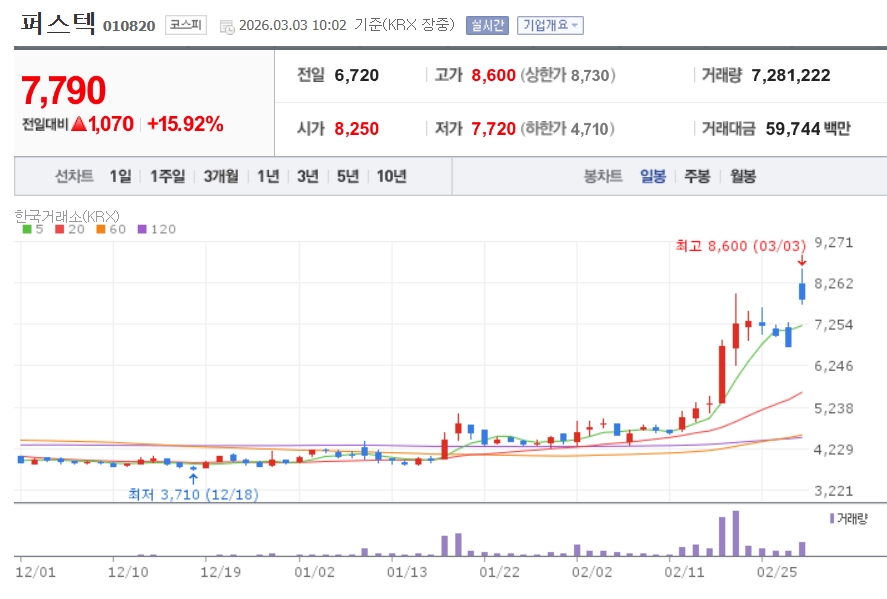Click the 실시간 realtime badge

pyautogui.click(x=487, y=25)
